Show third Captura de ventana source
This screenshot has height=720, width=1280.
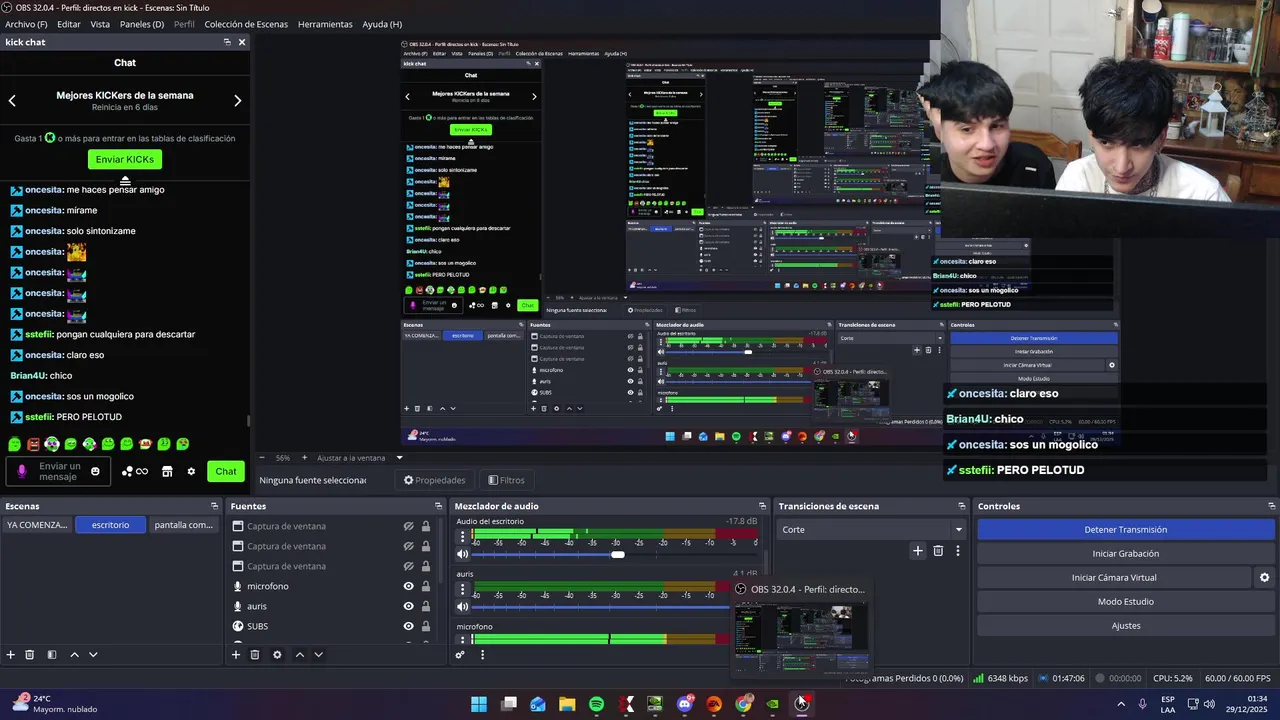(x=408, y=566)
